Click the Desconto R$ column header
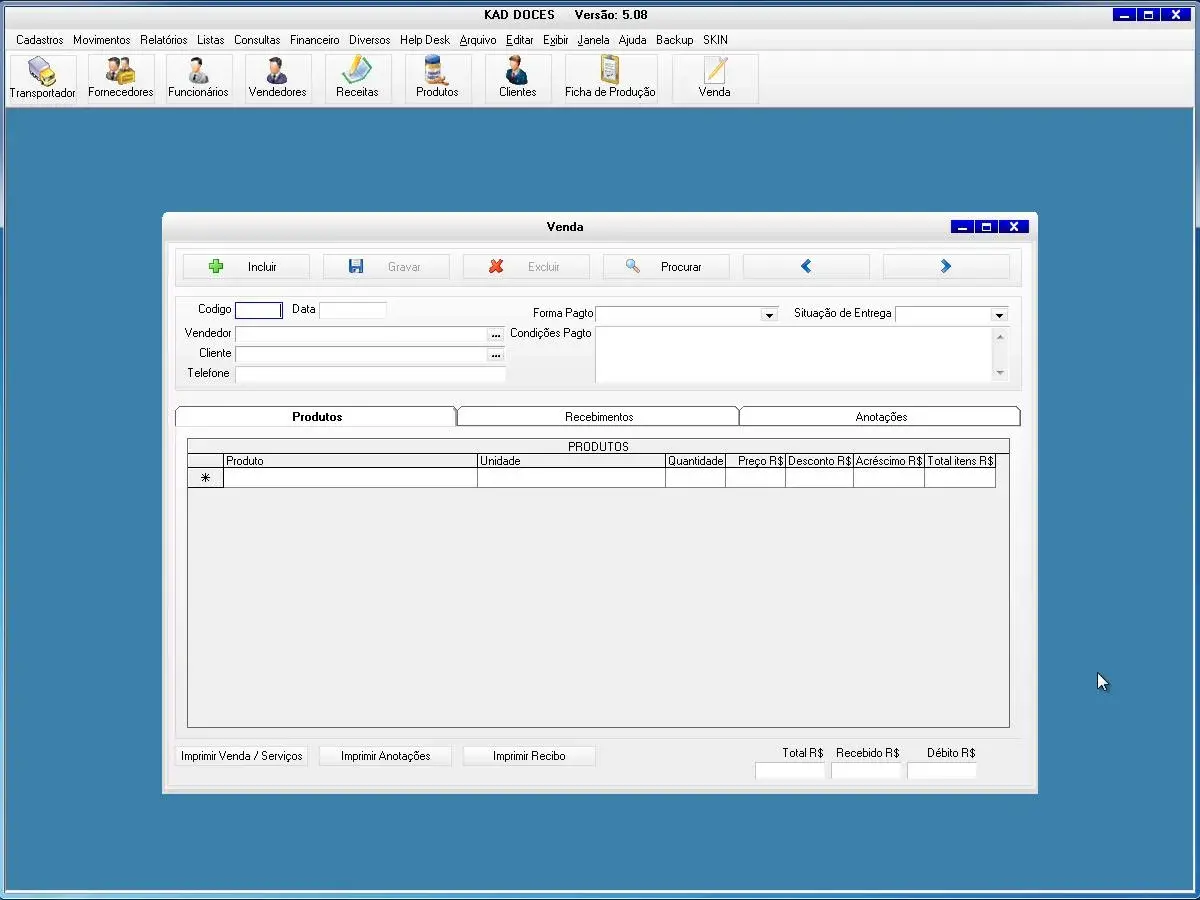The width and height of the screenshot is (1200, 900). [x=819, y=461]
